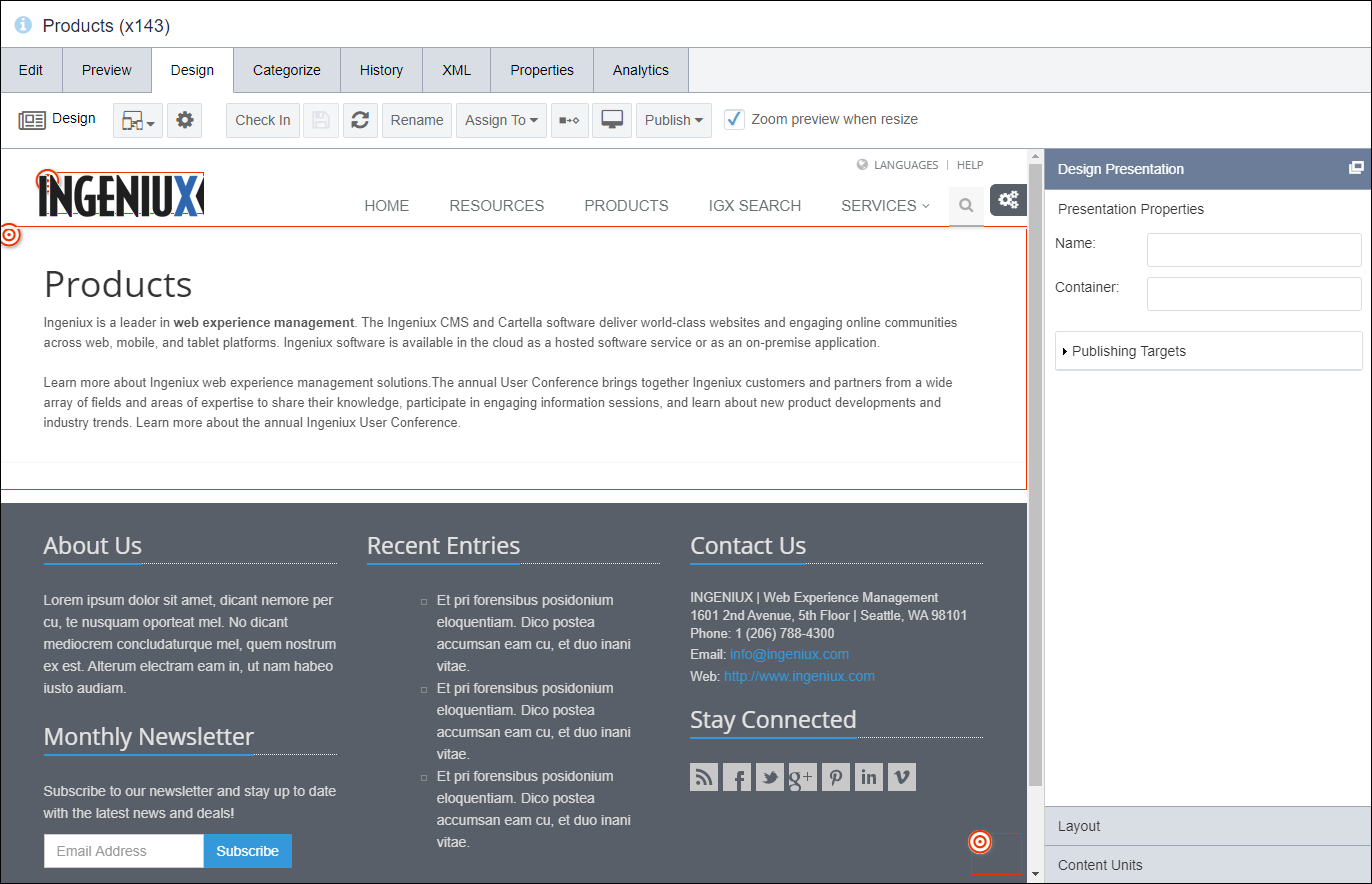This screenshot has height=884, width=1372.
Task: Click the Container input field
Action: pyautogui.click(x=1254, y=294)
